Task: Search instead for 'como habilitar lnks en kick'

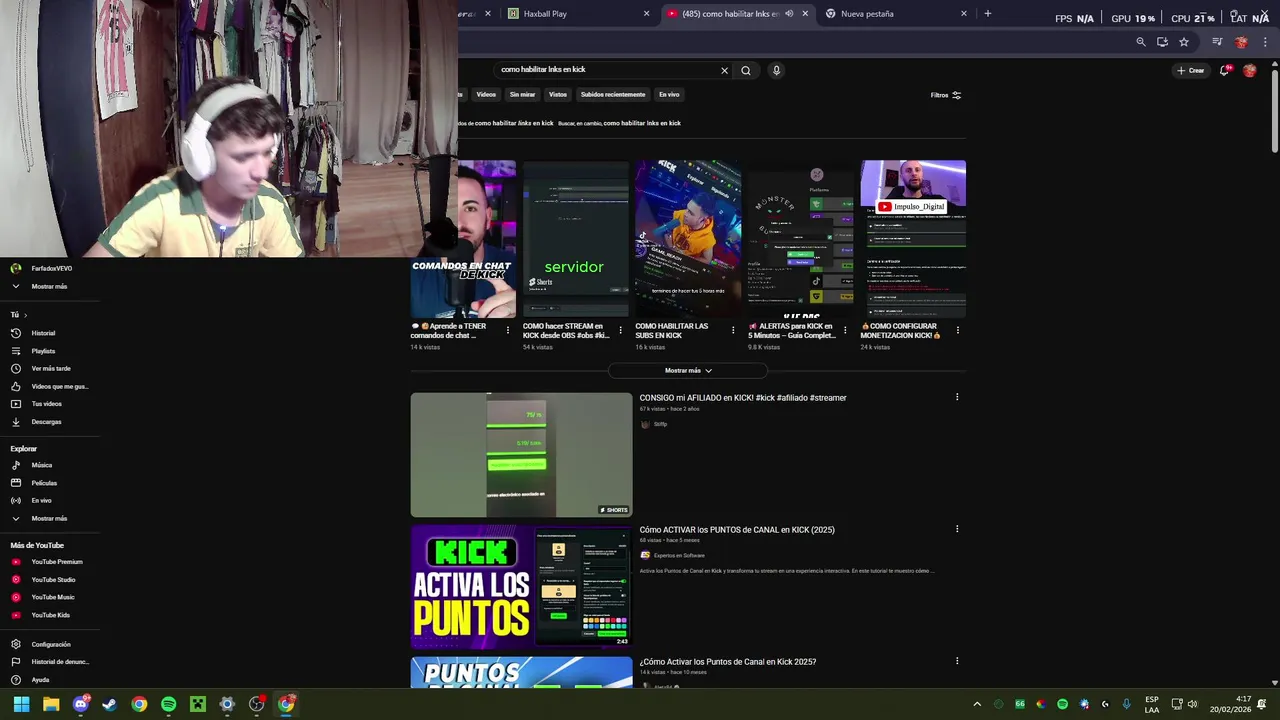Action: click(642, 123)
